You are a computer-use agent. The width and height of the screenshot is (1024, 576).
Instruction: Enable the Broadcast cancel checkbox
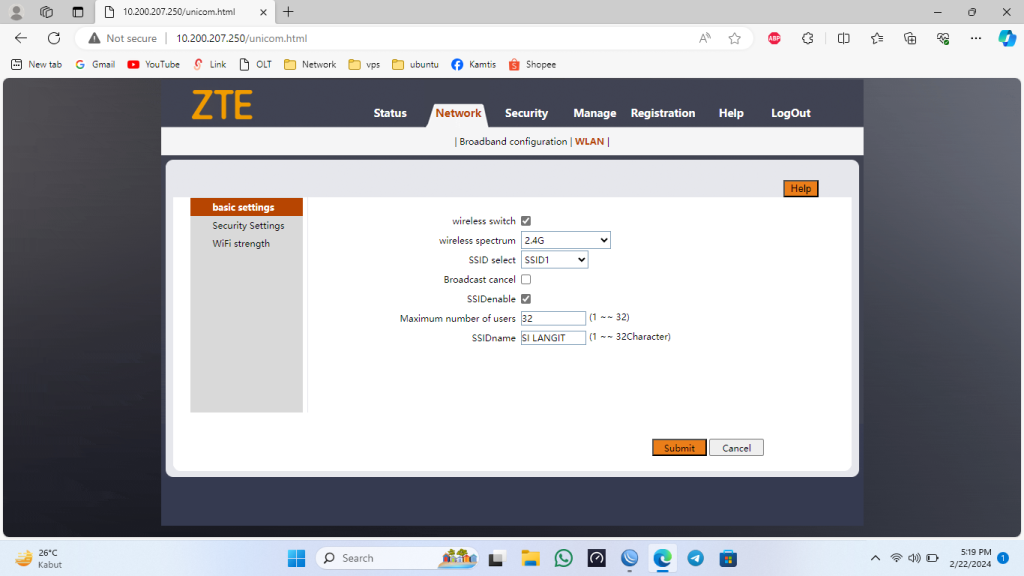pyautogui.click(x=526, y=280)
